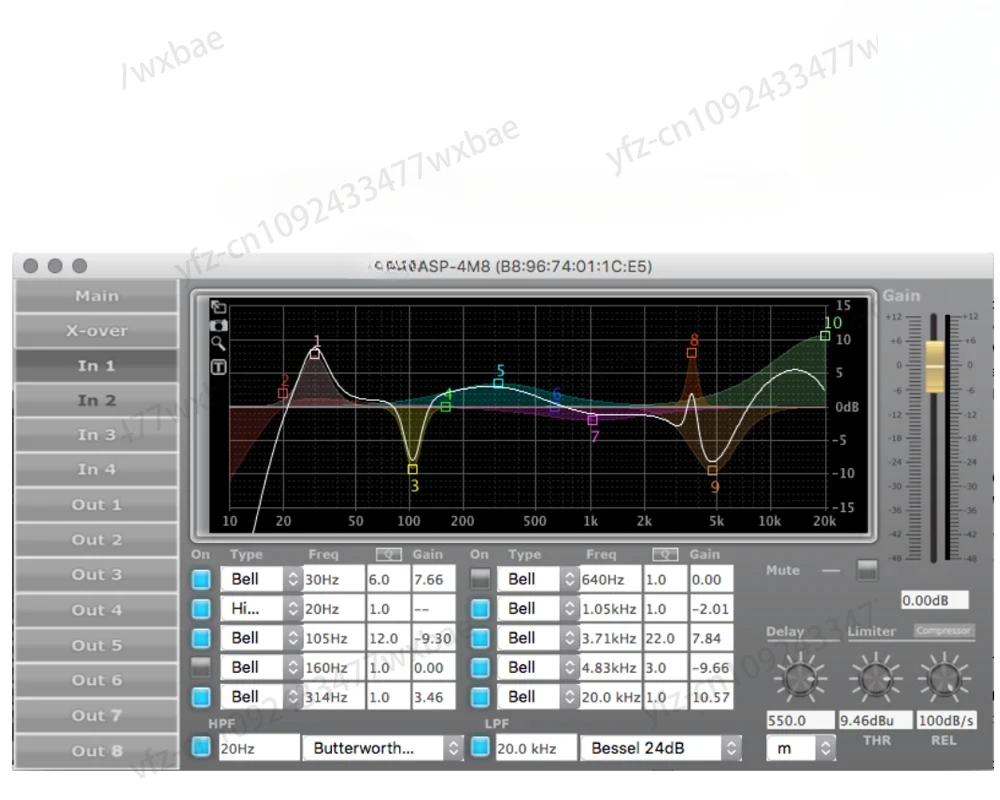Click the Limiter REL knob

point(944,679)
